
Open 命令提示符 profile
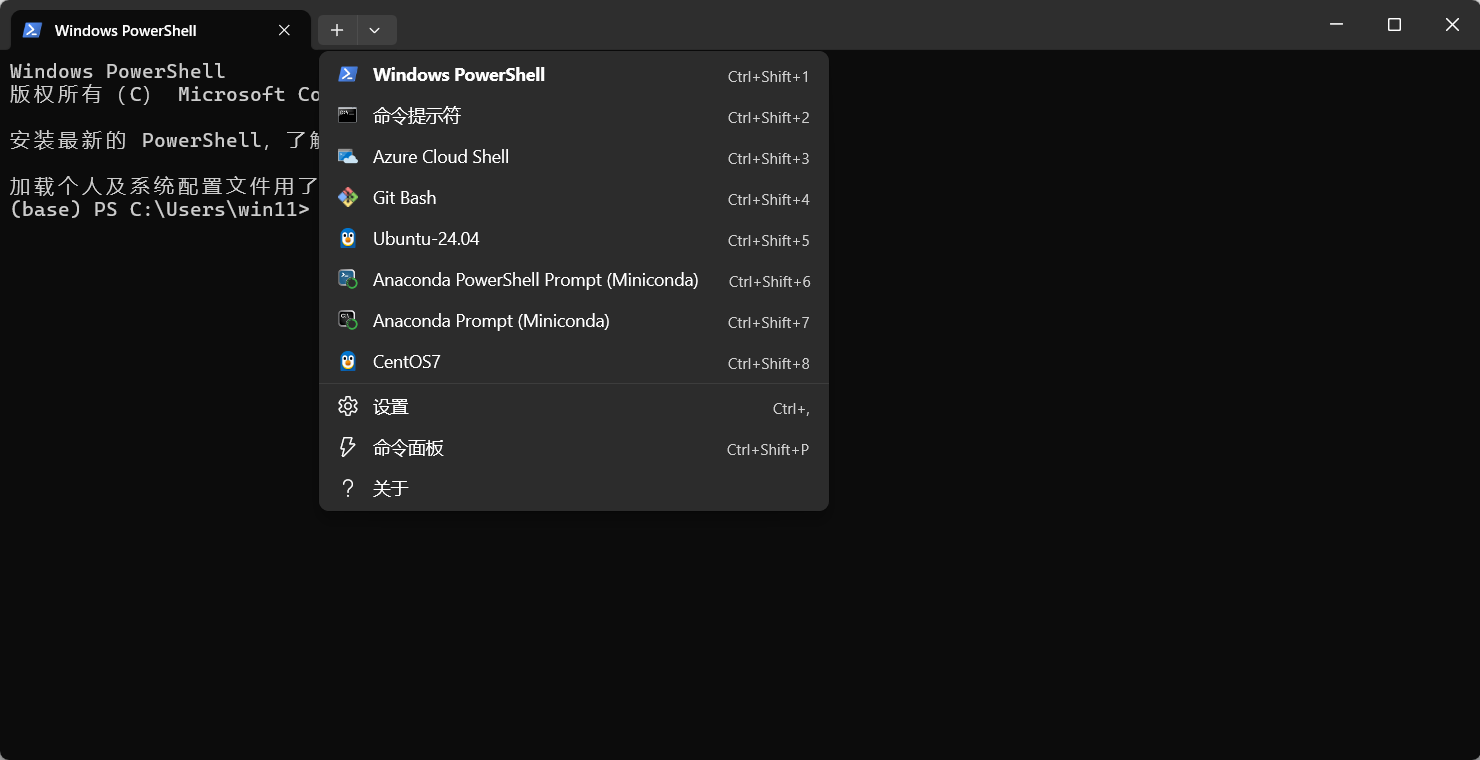tap(574, 116)
